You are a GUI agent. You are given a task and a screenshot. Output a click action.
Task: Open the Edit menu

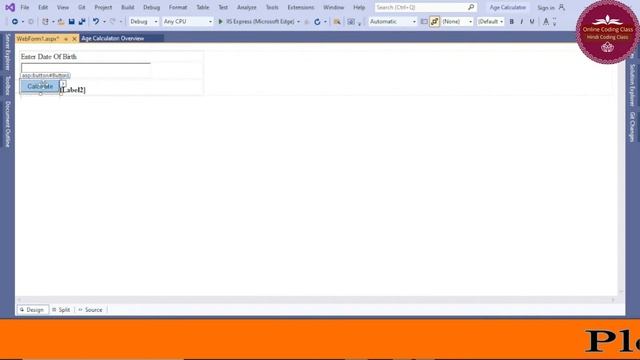[x=43, y=7]
